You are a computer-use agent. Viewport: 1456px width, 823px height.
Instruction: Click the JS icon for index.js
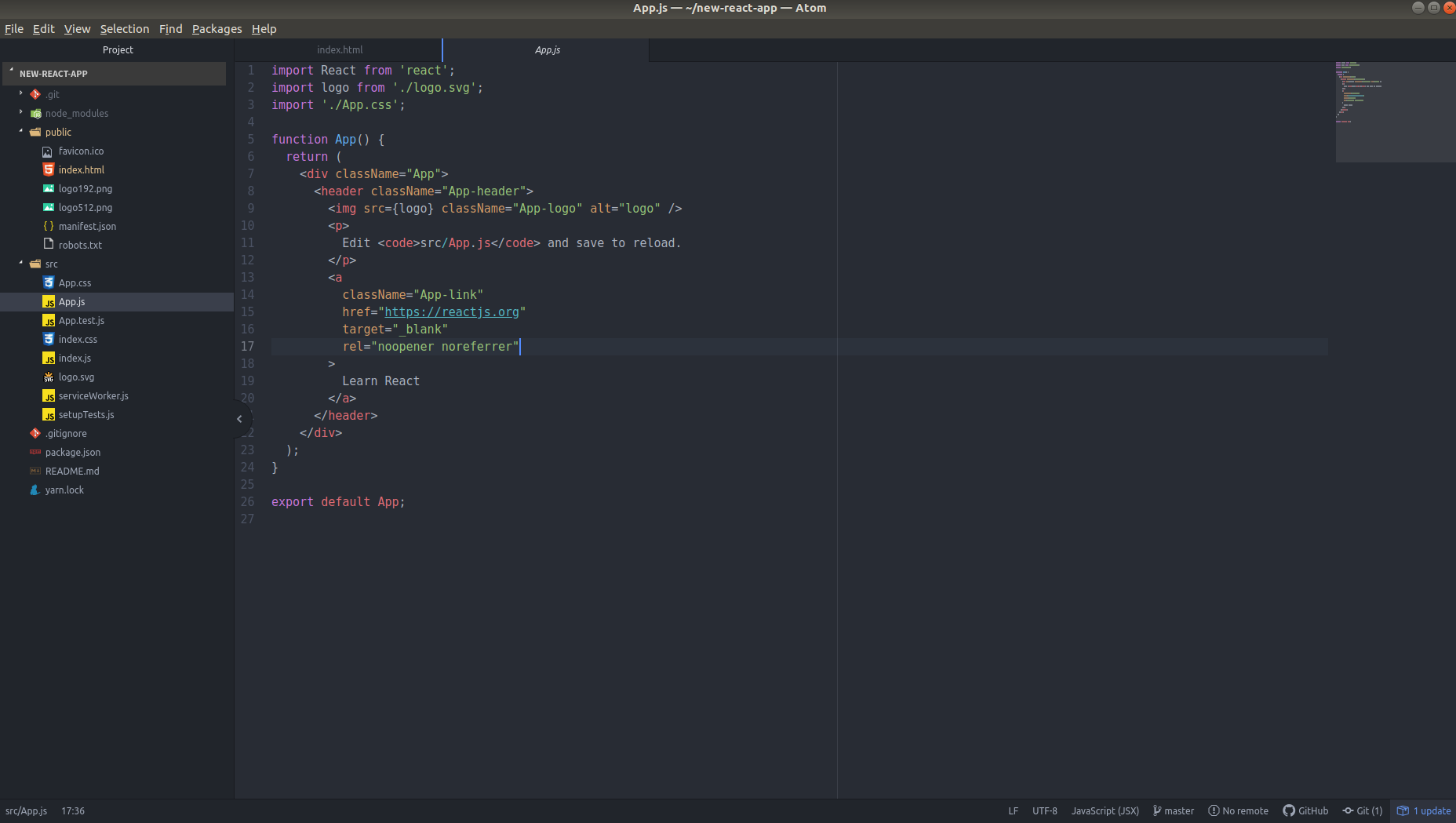pyautogui.click(x=48, y=358)
